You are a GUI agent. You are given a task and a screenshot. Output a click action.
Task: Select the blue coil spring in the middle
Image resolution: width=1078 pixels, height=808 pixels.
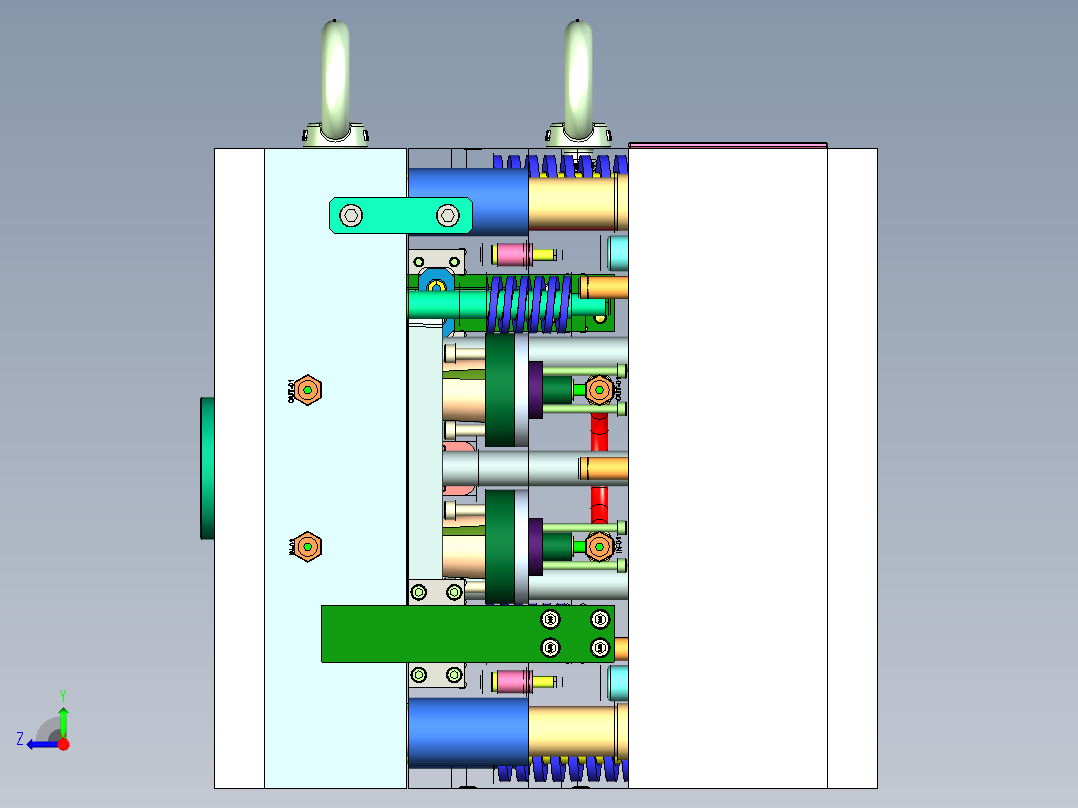click(x=529, y=304)
